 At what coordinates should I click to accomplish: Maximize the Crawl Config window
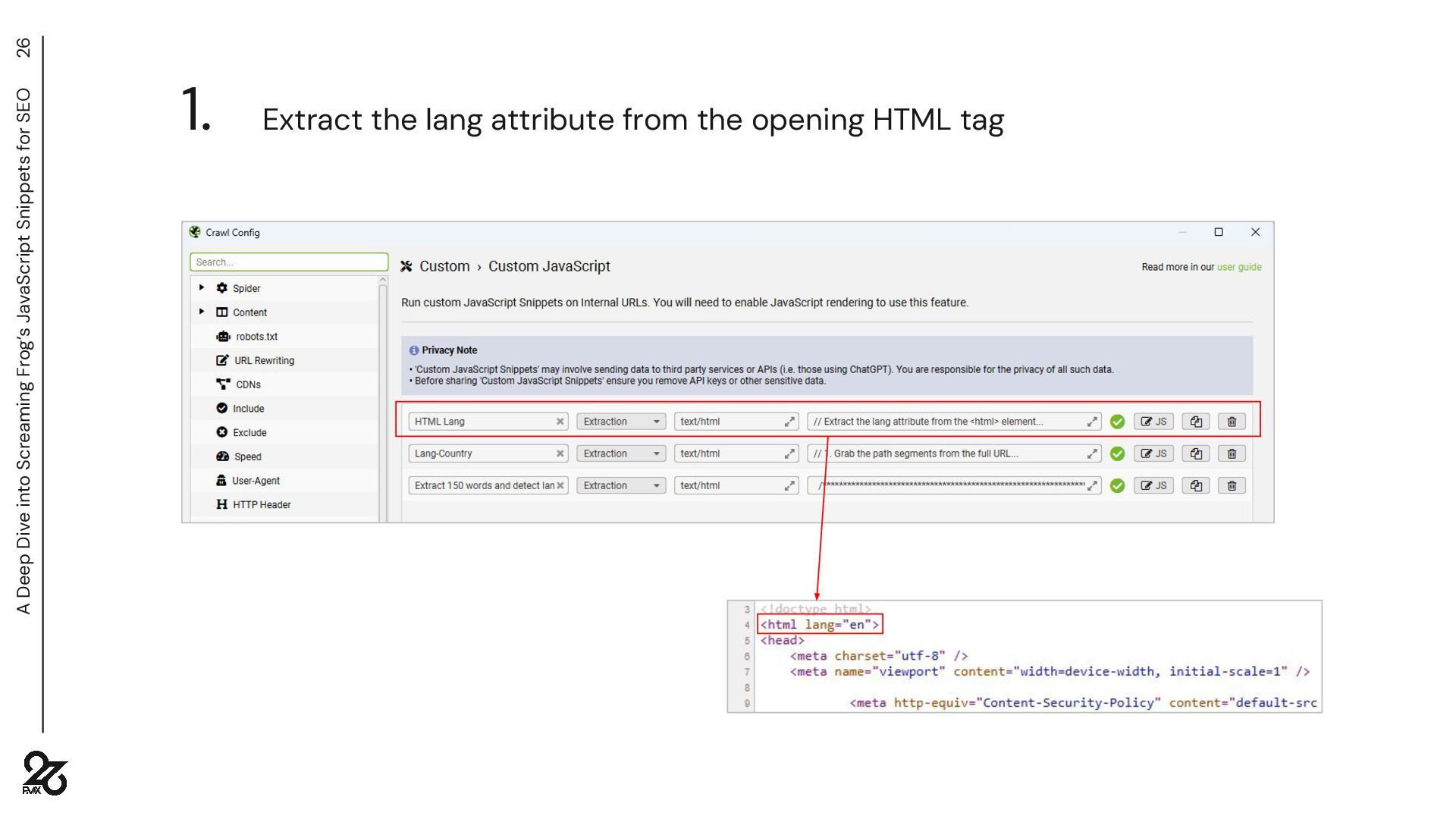pos(1219,232)
